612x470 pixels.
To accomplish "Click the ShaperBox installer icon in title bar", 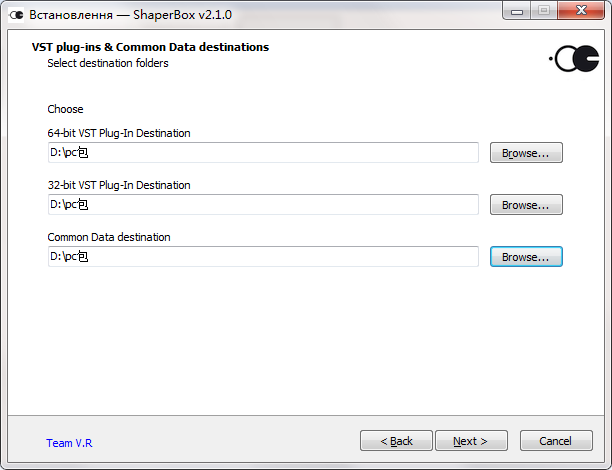I will [x=16, y=15].
